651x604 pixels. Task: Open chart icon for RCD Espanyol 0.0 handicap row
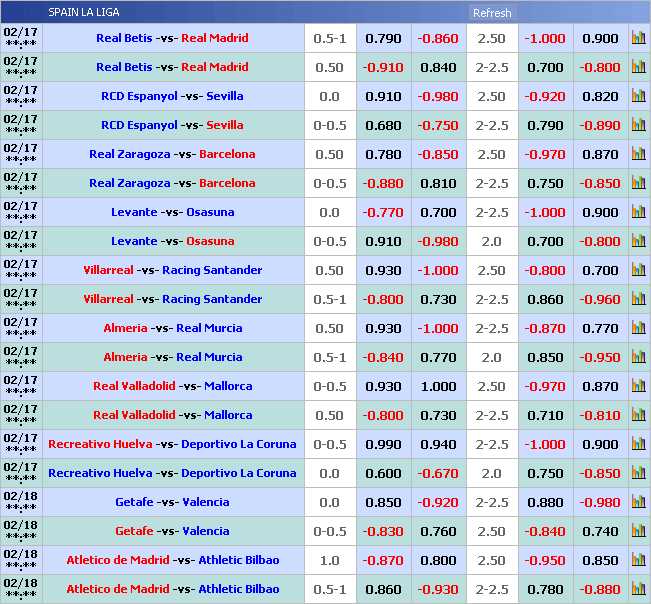point(638,96)
